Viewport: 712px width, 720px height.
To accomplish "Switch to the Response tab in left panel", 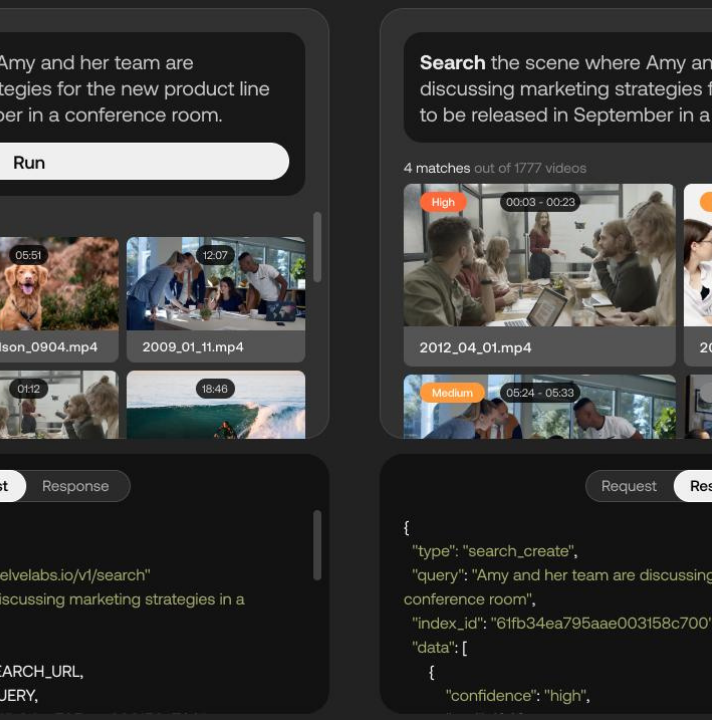I will (x=75, y=486).
